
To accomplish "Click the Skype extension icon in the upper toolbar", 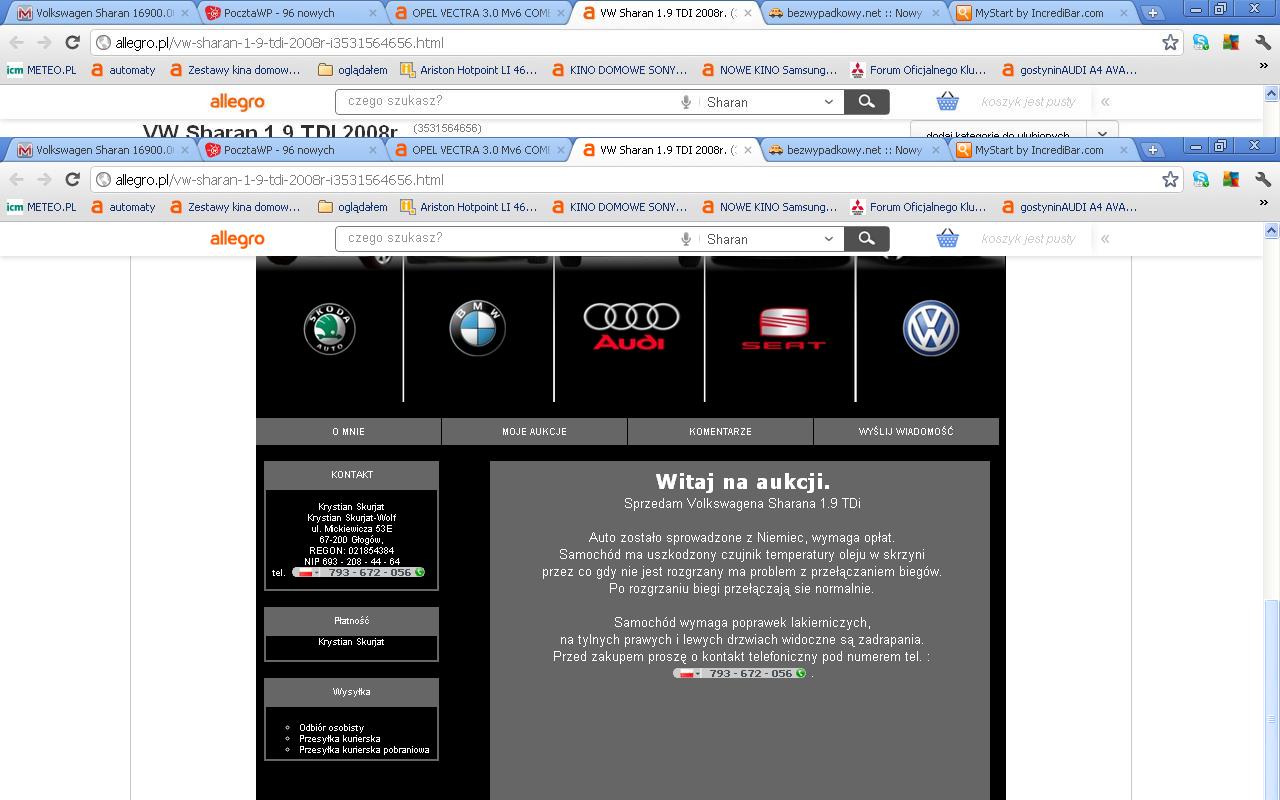I will [1201, 43].
